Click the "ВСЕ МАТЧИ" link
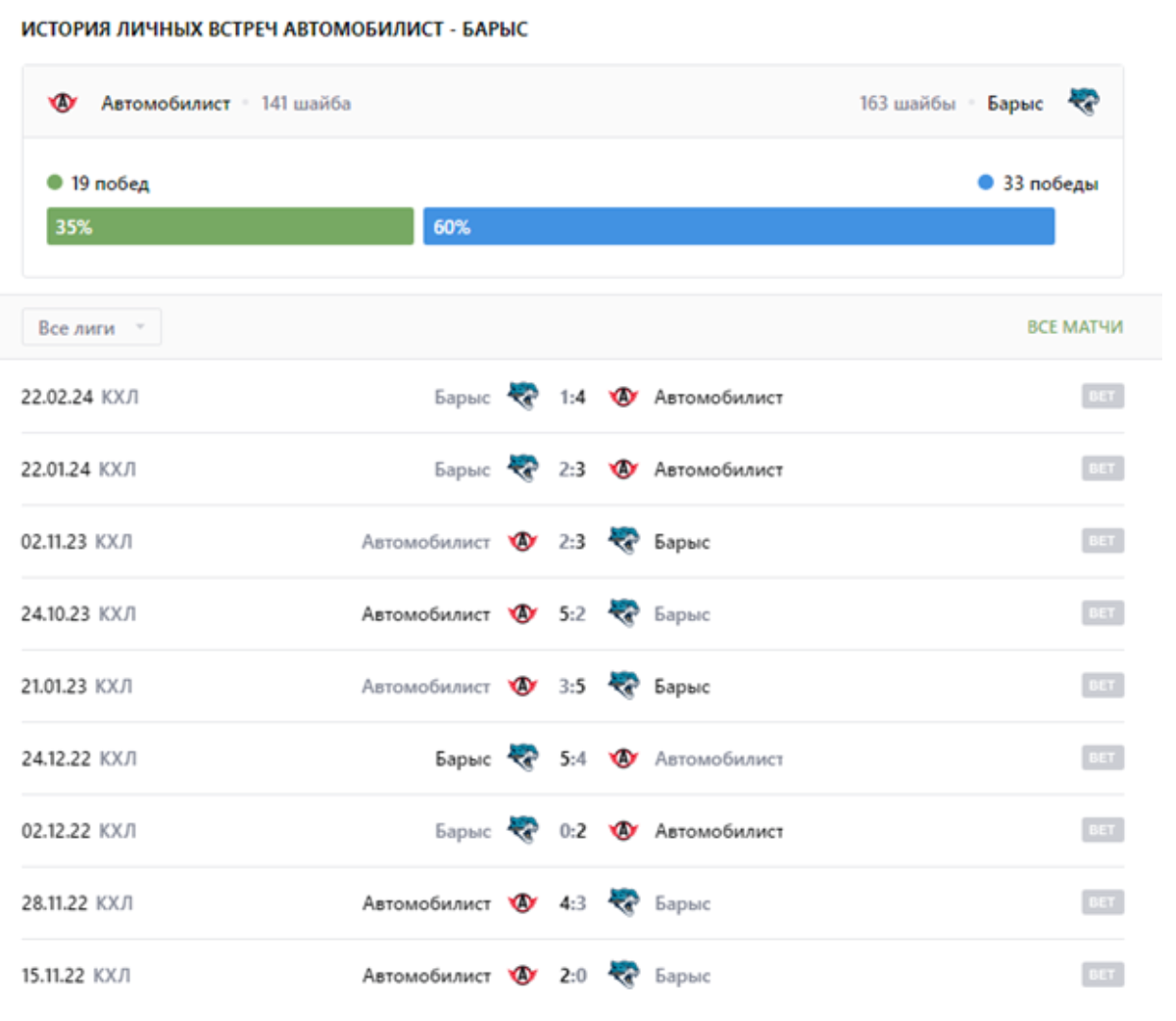1176x1021 pixels. tap(1074, 327)
